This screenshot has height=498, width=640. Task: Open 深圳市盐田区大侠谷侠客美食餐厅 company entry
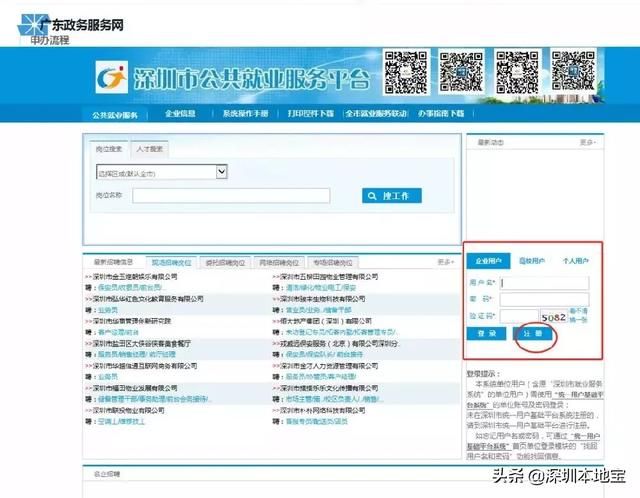(141, 343)
